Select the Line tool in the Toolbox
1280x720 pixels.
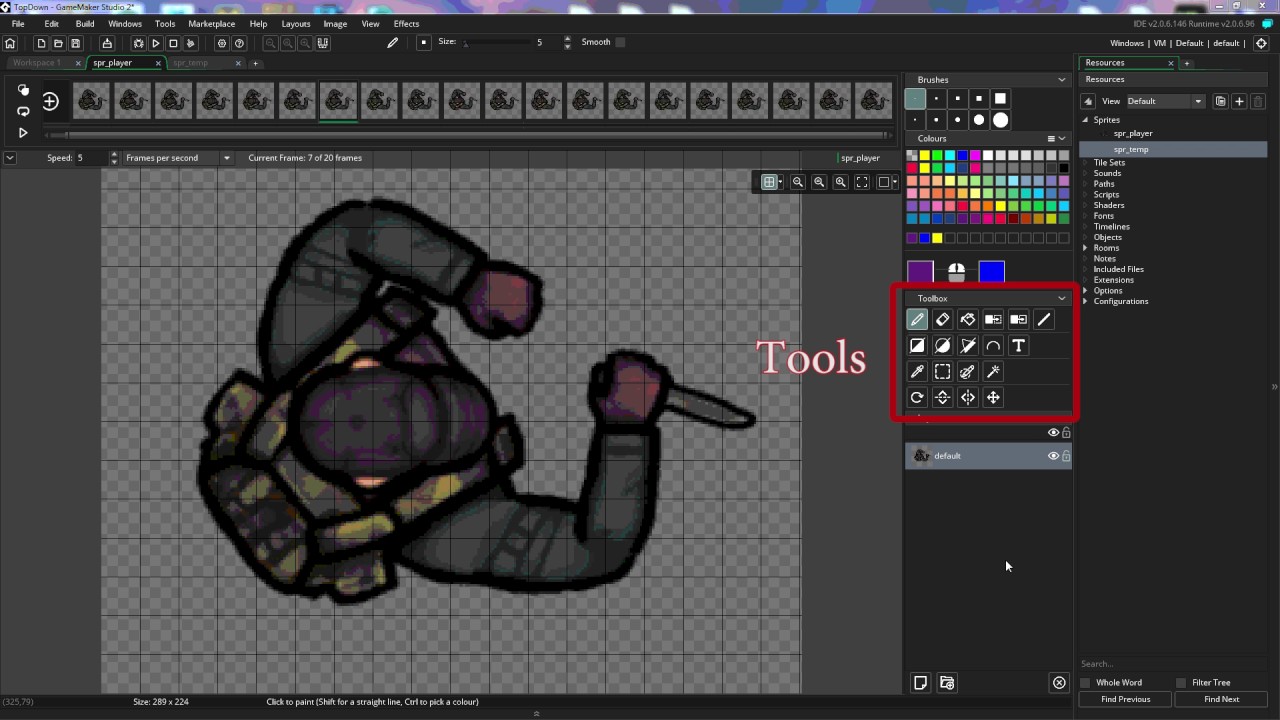click(1044, 320)
